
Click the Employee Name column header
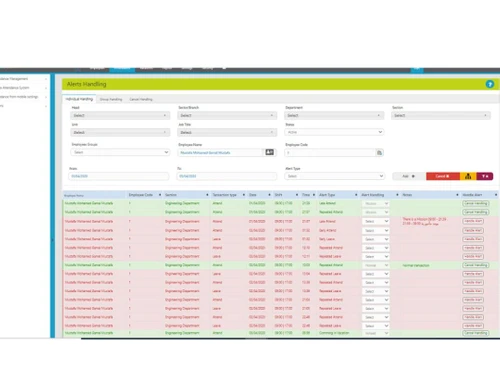coord(74,195)
